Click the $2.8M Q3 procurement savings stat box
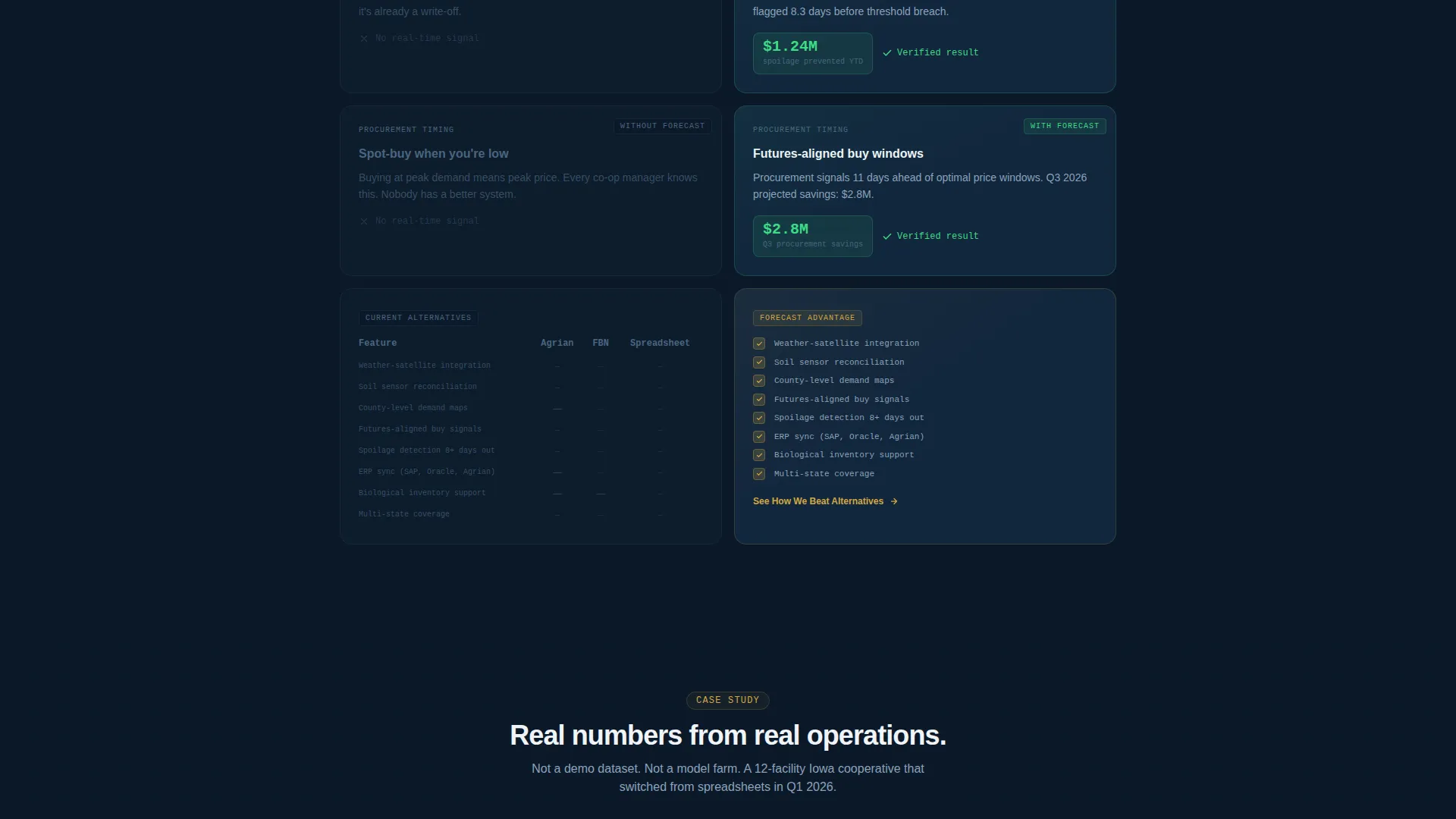1456x819 pixels. [x=813, y=237]
